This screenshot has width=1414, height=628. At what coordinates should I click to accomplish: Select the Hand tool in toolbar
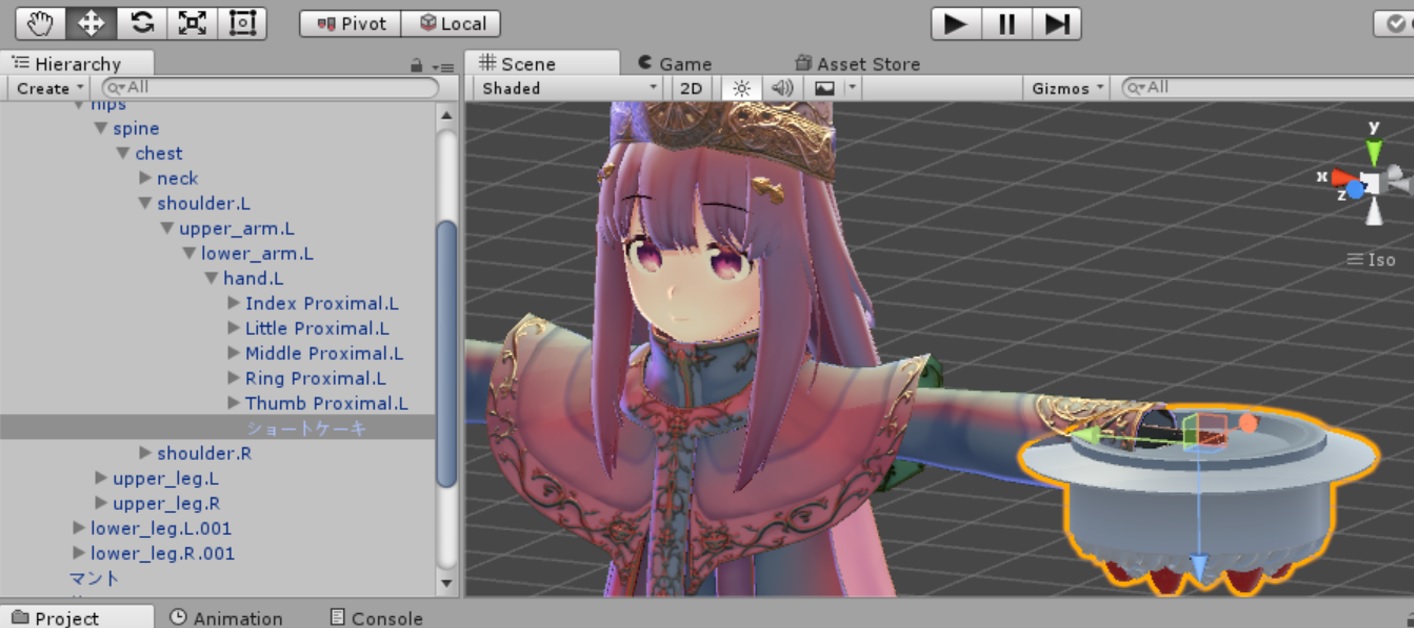click(x=40, y=23)
